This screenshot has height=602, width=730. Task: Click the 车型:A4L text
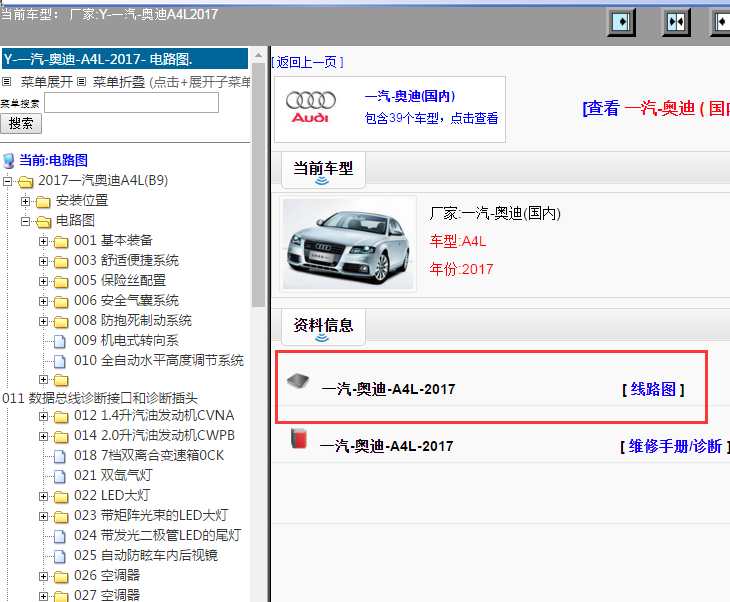point(458,242)
